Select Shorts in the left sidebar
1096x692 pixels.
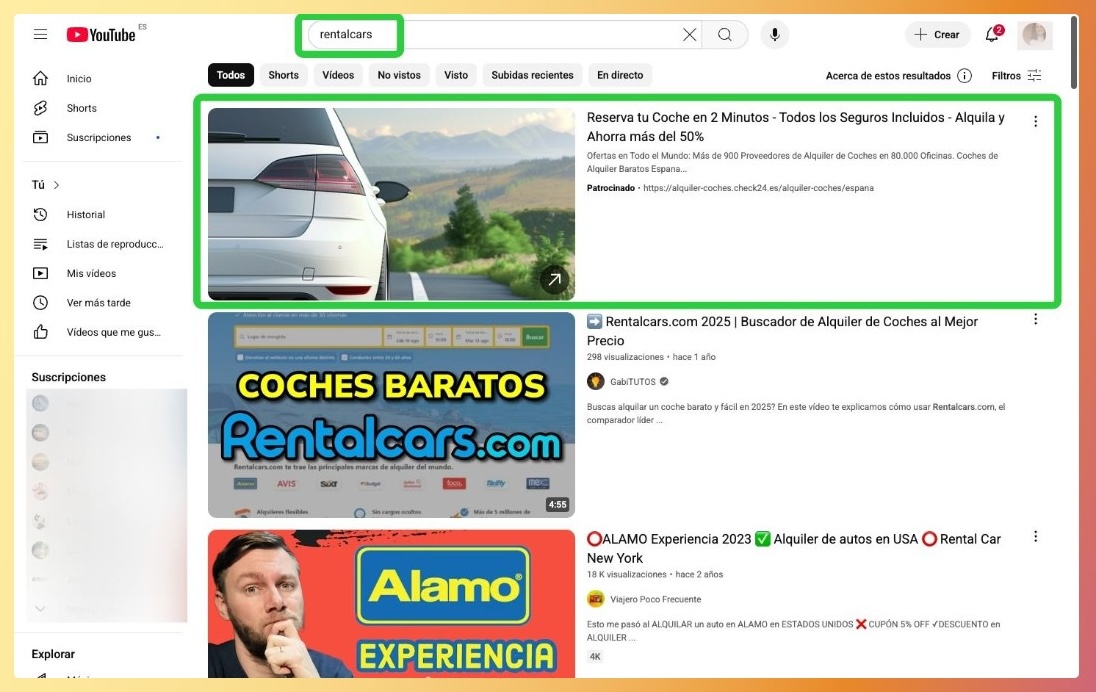pos(80,107)
